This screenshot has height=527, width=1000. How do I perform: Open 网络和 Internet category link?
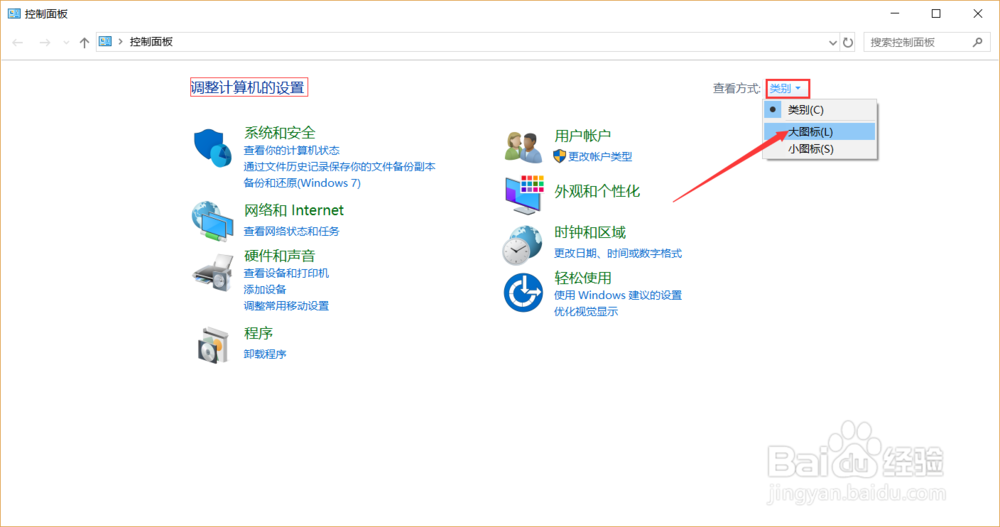[293, 210]
